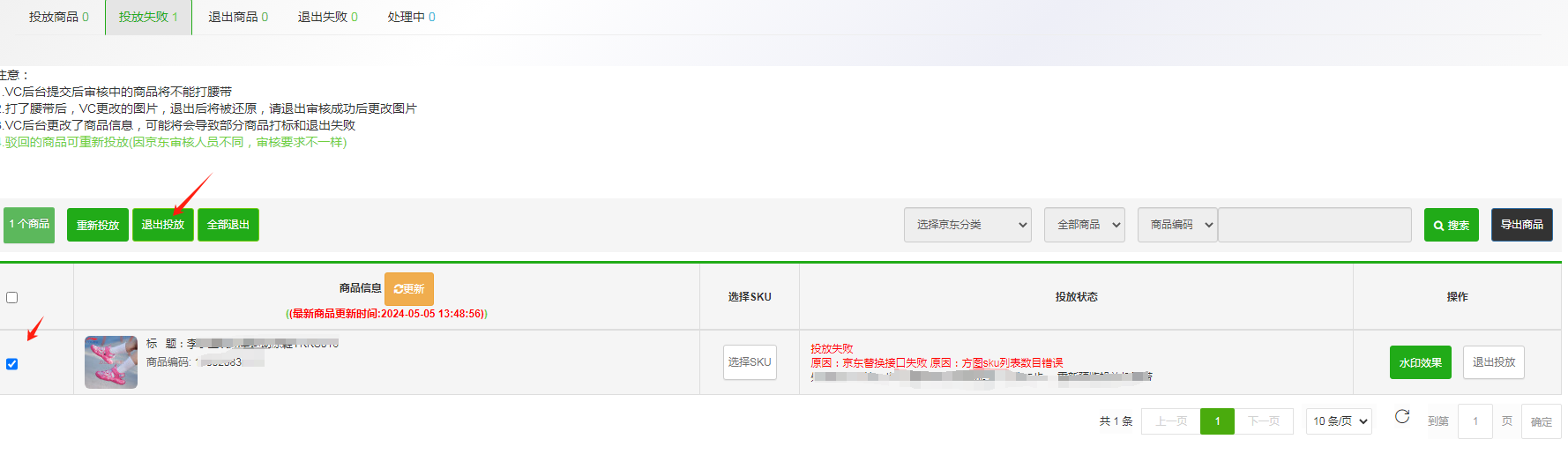
Task: Click the refresh icon beside pagination
Action: click(1402, 416)
